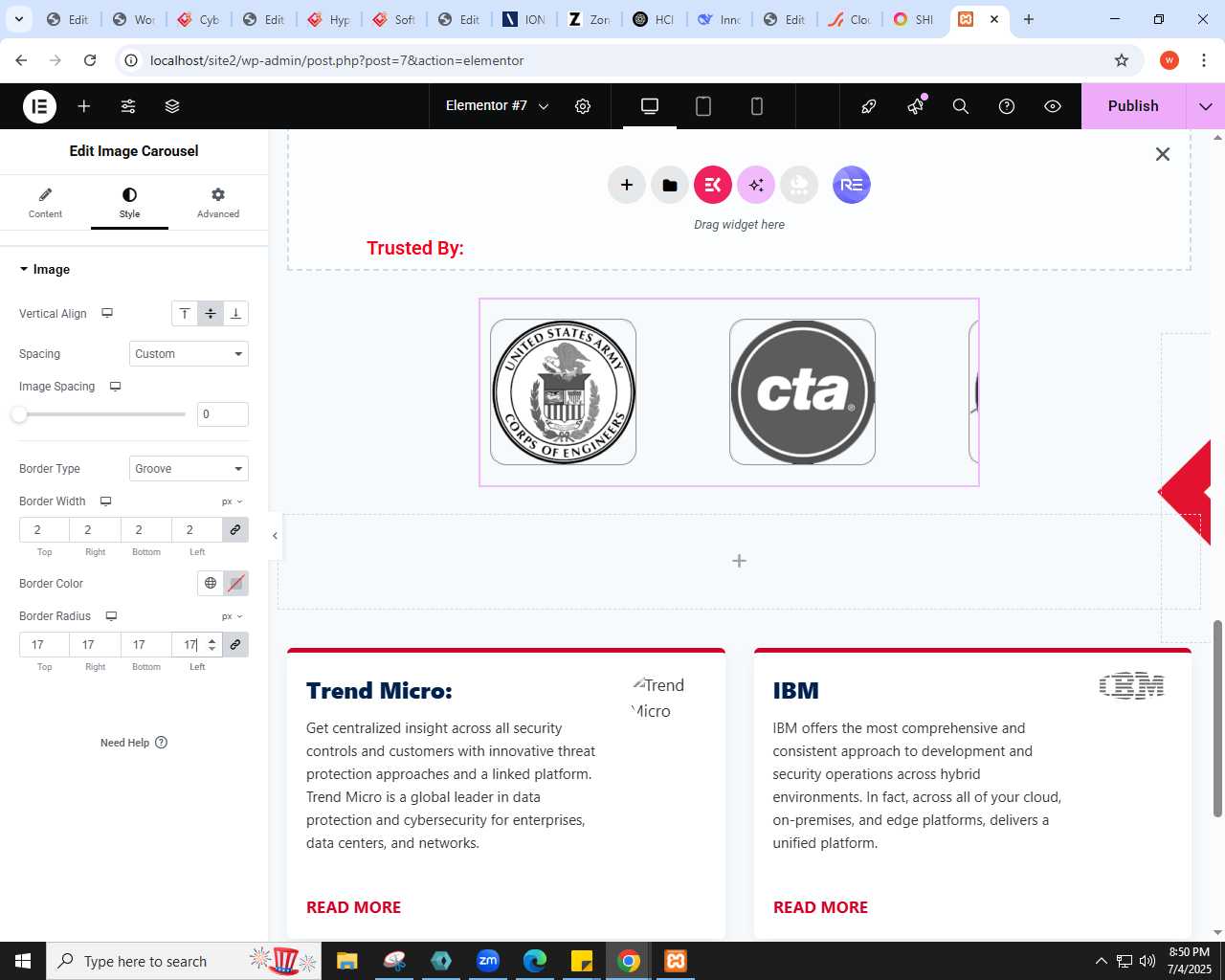The height and width of the screenshot is (980, 1225).
Task: Reload the browser page
Action: pos(90,60)
